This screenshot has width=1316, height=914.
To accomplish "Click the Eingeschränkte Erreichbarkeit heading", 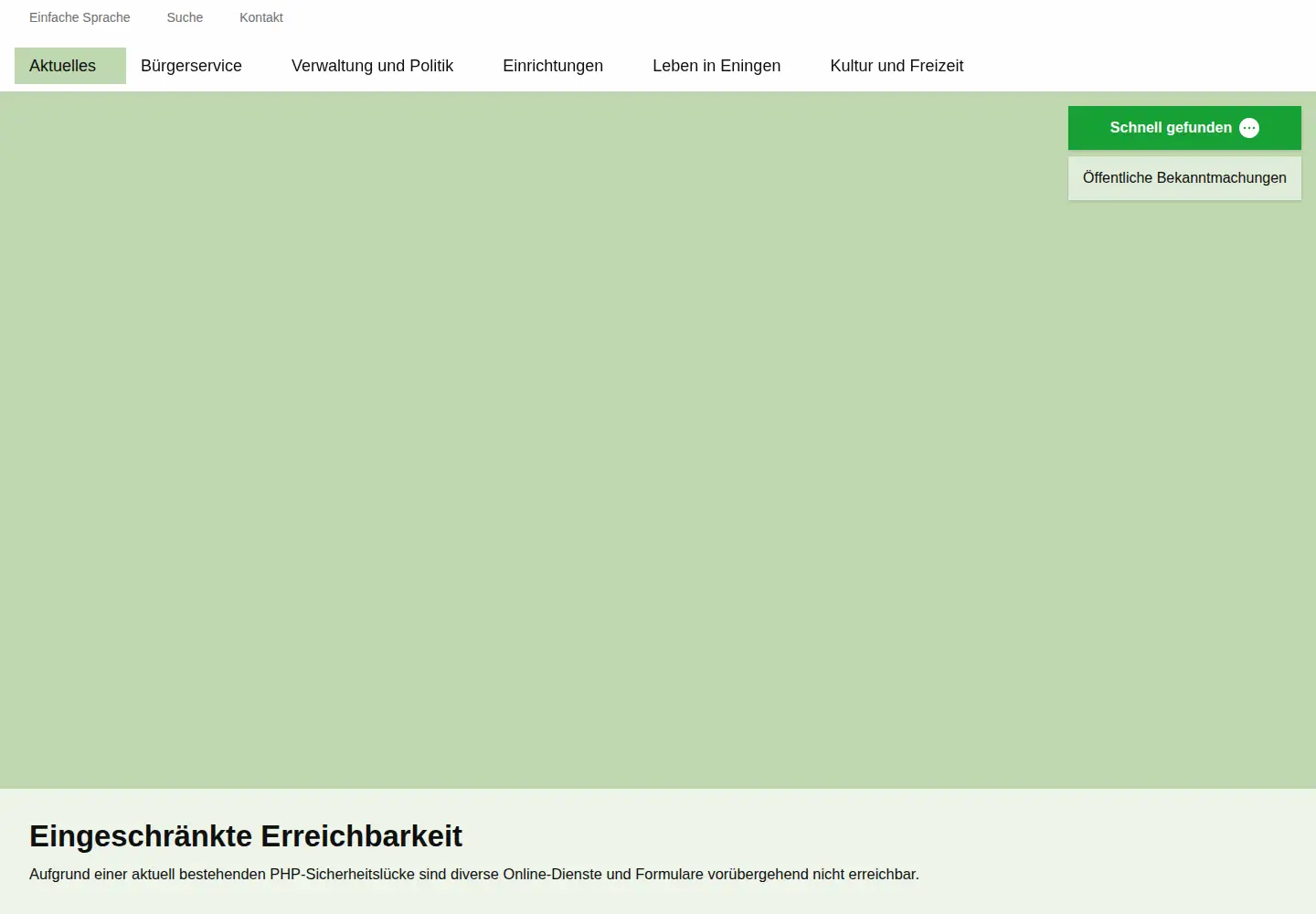I will [x=246, y=835].
